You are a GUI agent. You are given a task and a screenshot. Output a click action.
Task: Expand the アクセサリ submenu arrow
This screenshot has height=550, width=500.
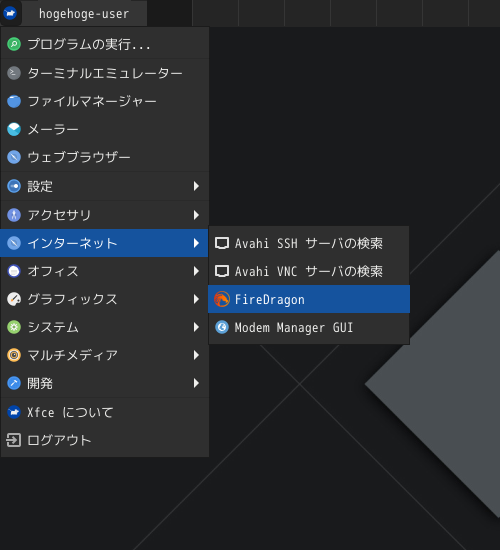[196, 215]
